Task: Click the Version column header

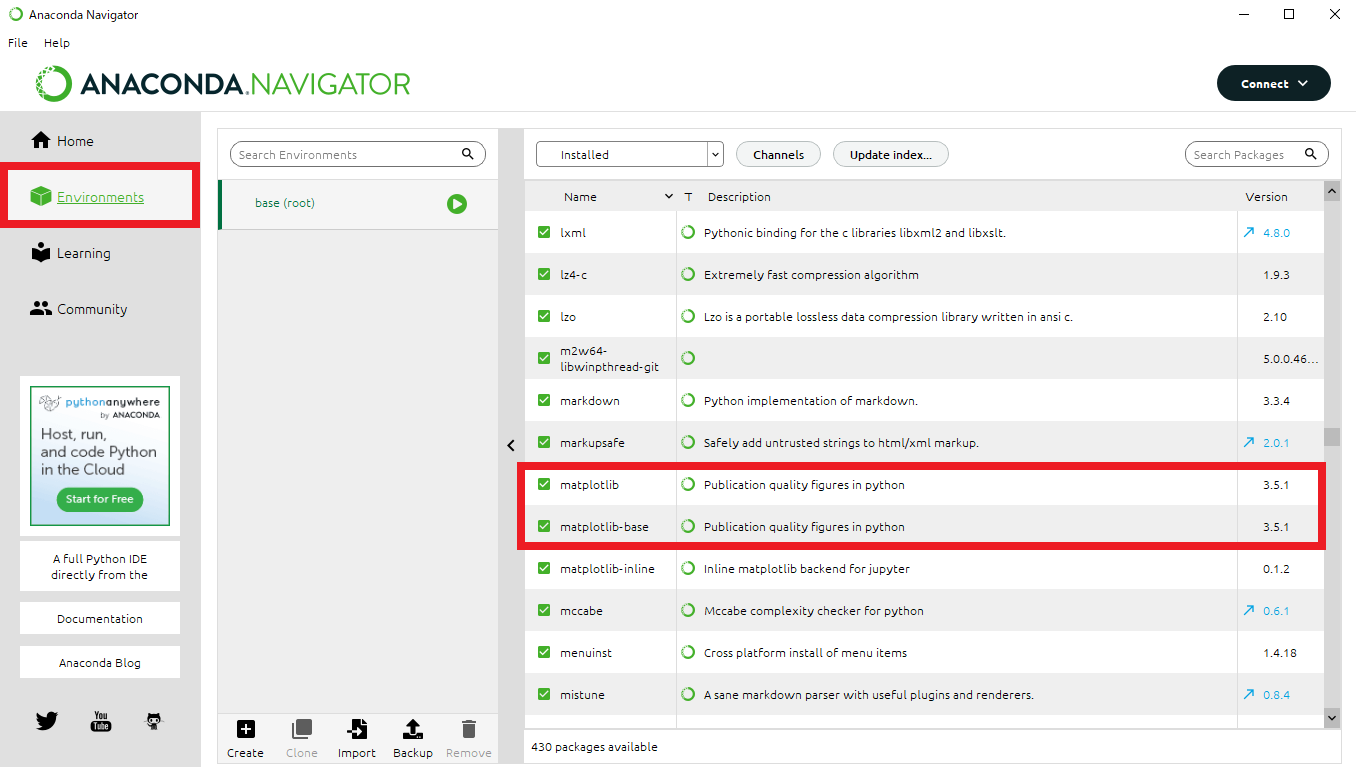Action: [1266, 197]
